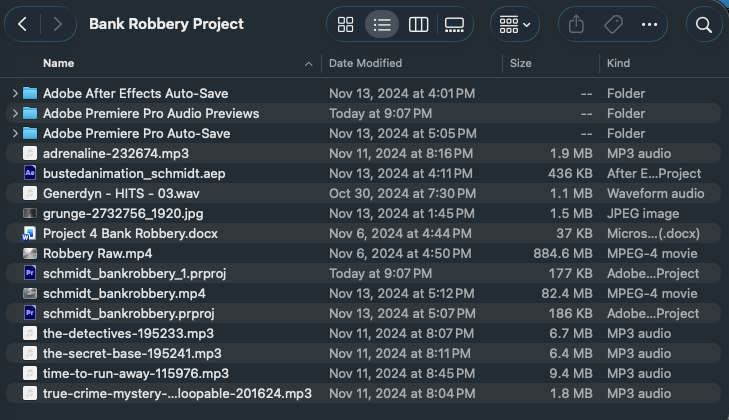Click the Oct 30, 2024 at 7:30 PM date
This screenshot has width=729, height=420.
coord(402,193)
